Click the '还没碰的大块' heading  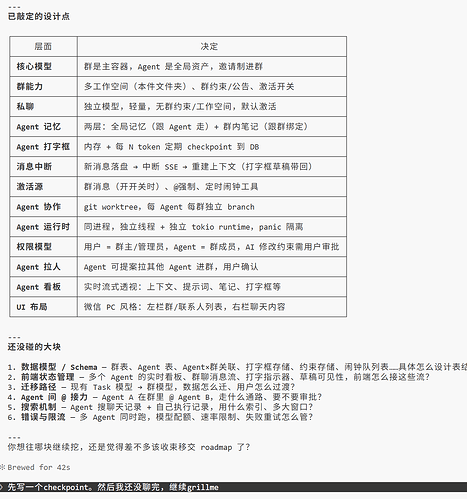tap(34, 347)
